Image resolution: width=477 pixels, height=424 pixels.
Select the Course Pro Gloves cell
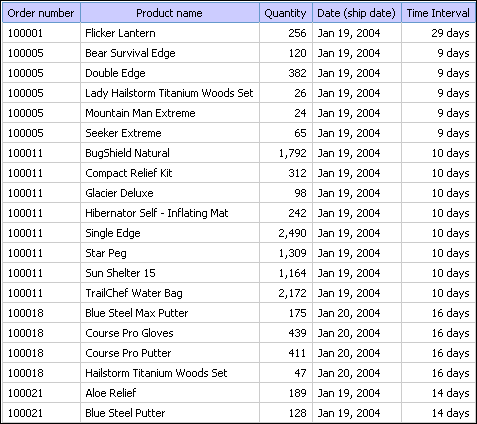point(170,333)
